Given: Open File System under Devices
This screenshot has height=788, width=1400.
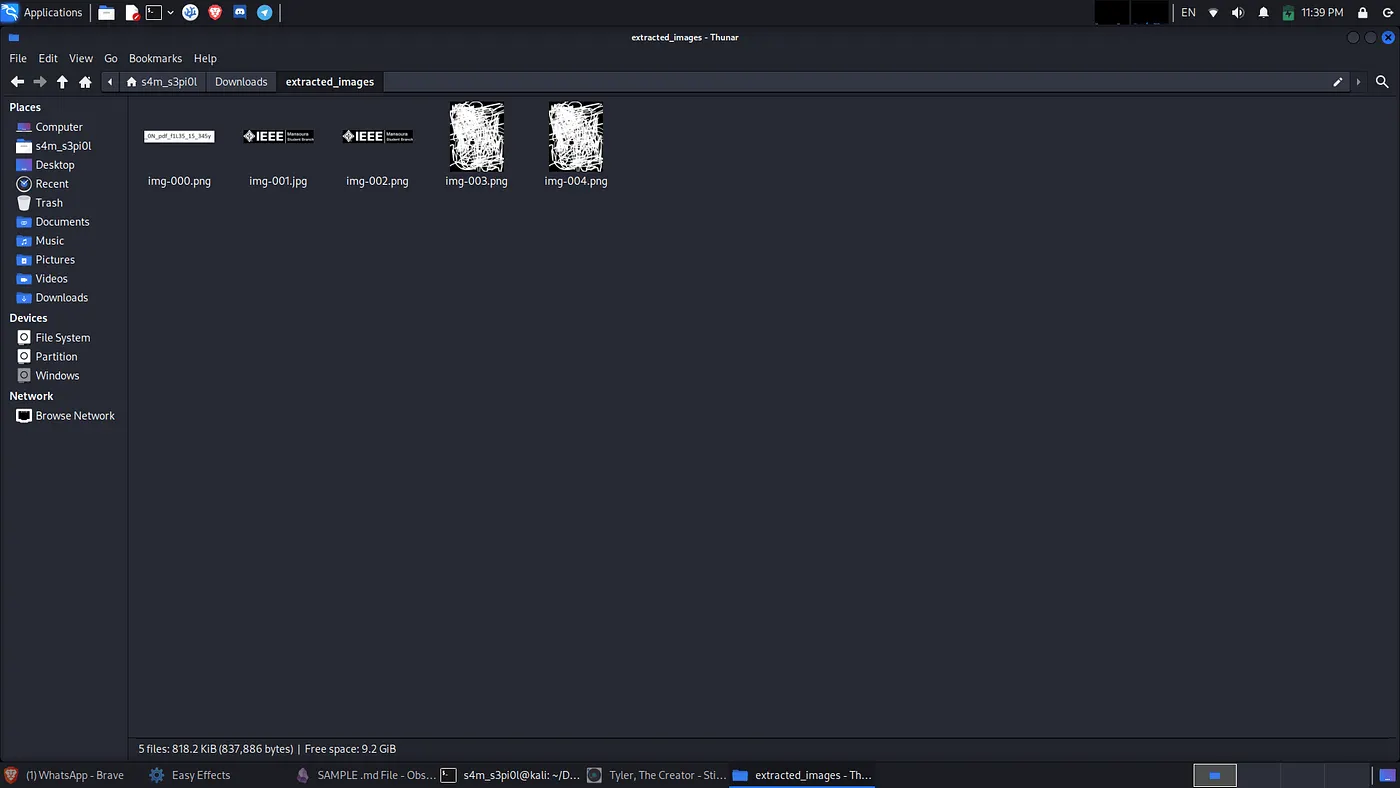Looking at the screenshot, I should [x=62, y=338].
